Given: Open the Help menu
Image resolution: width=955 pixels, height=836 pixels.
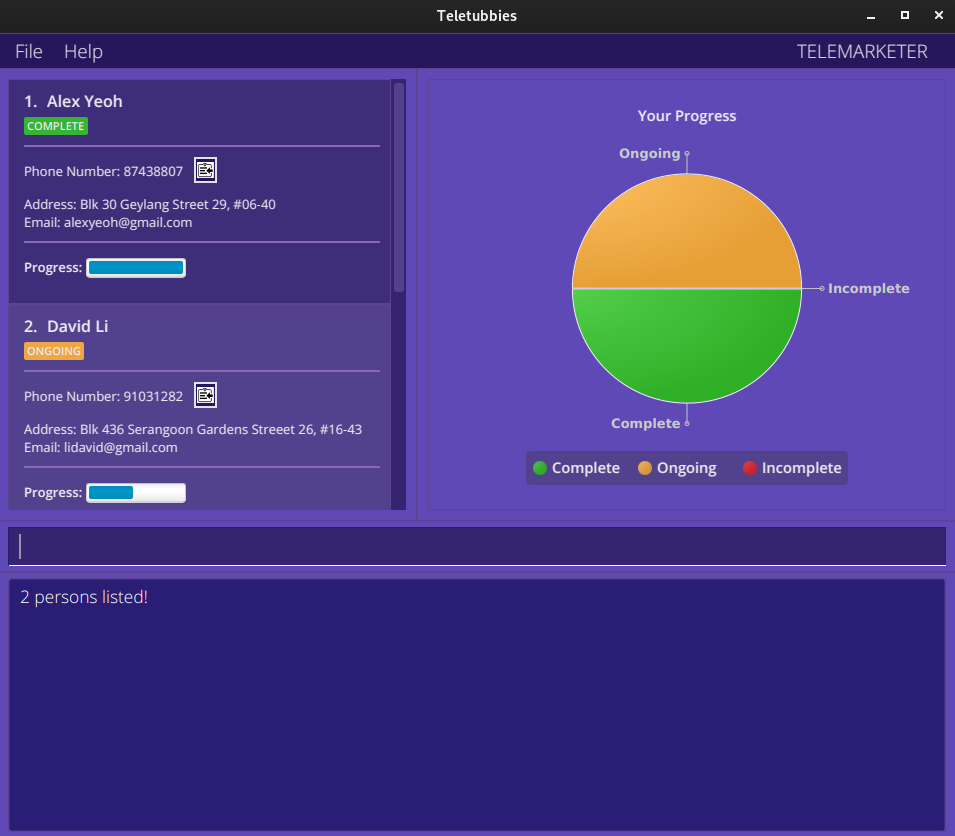Looking at the screenshot, I should (x=83, y=51).
